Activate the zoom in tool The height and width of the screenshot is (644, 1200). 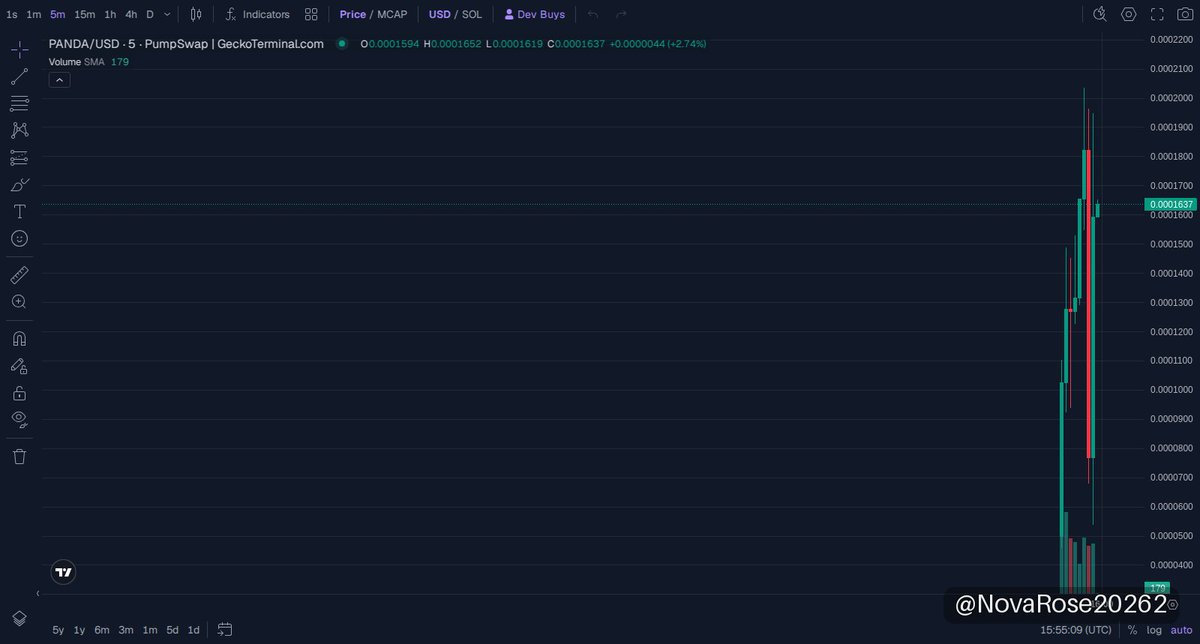(20, 301)
